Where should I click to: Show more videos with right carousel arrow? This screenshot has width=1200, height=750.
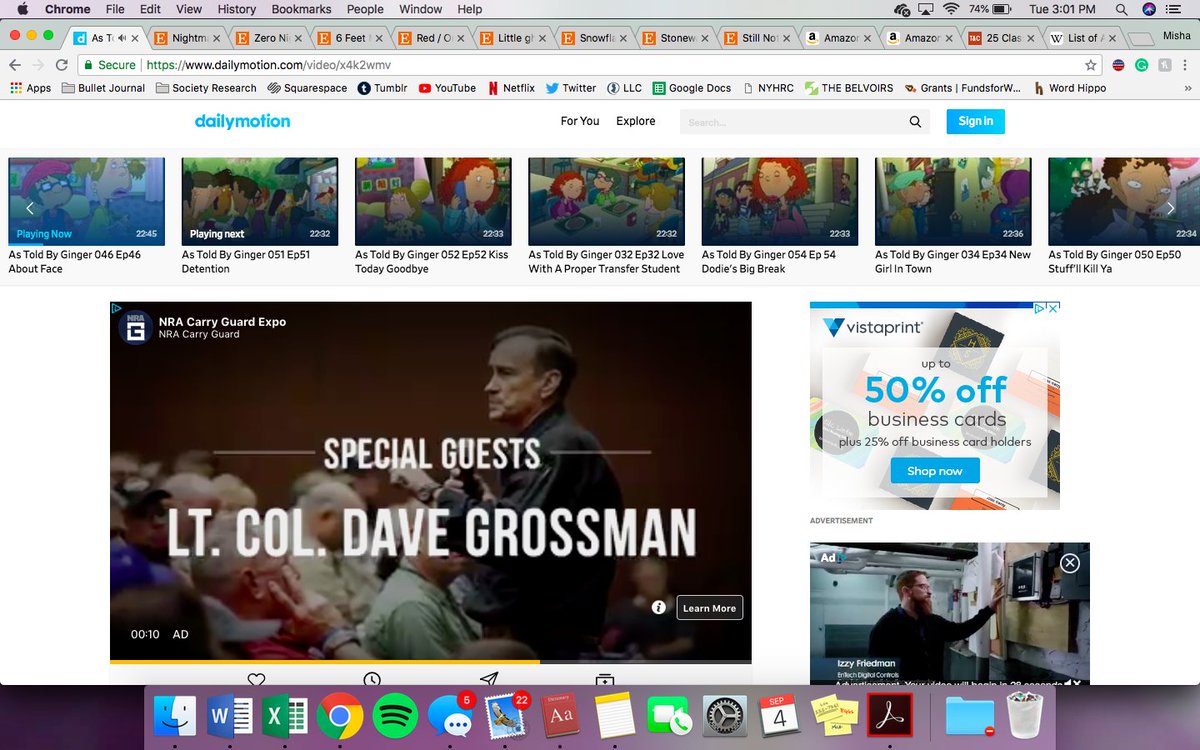(x=1171, y=208)
